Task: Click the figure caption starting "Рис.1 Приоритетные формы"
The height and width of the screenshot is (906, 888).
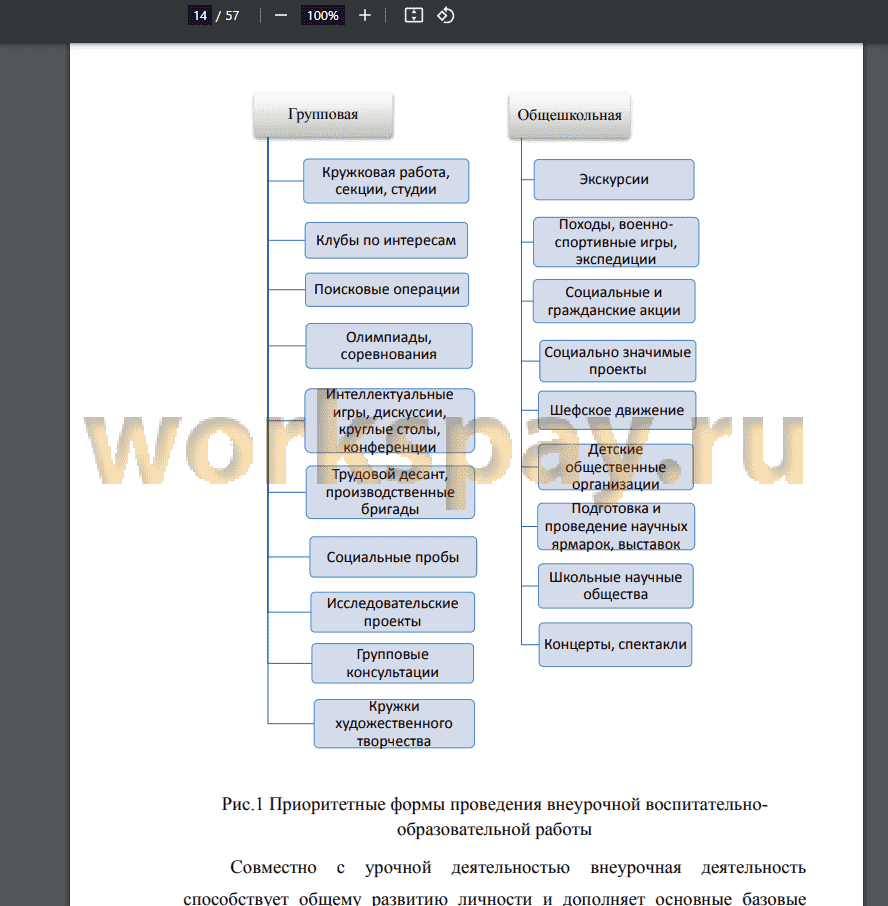Action: pyautogui.click(x=495, y=816)
